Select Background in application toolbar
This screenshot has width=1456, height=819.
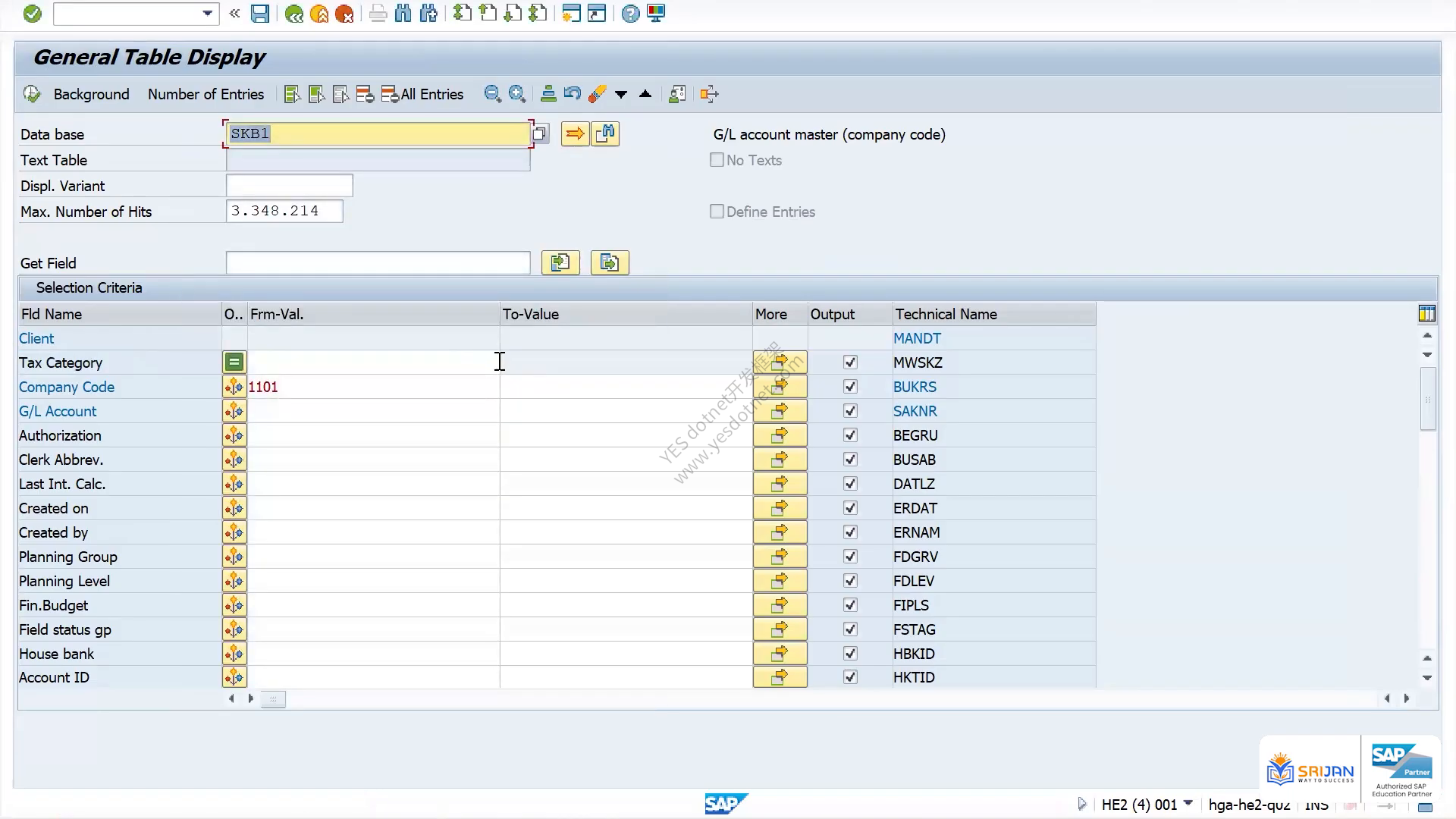point(91,94)
